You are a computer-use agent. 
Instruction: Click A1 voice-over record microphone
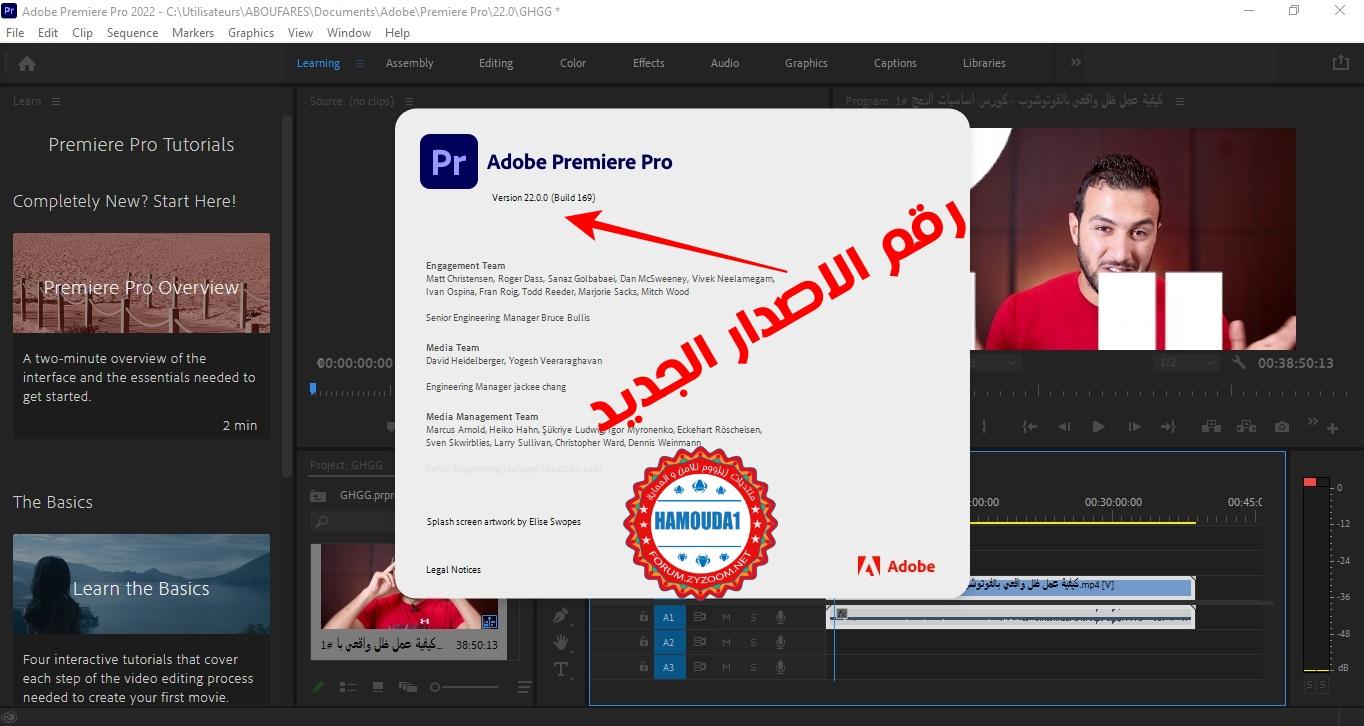point(780,617)
